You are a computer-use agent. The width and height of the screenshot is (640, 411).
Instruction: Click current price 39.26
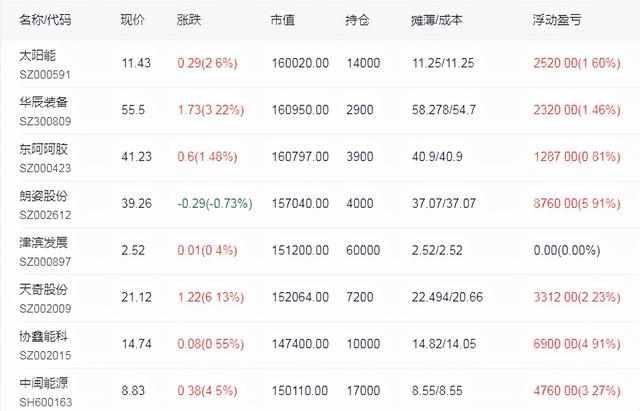coord(136,203)
